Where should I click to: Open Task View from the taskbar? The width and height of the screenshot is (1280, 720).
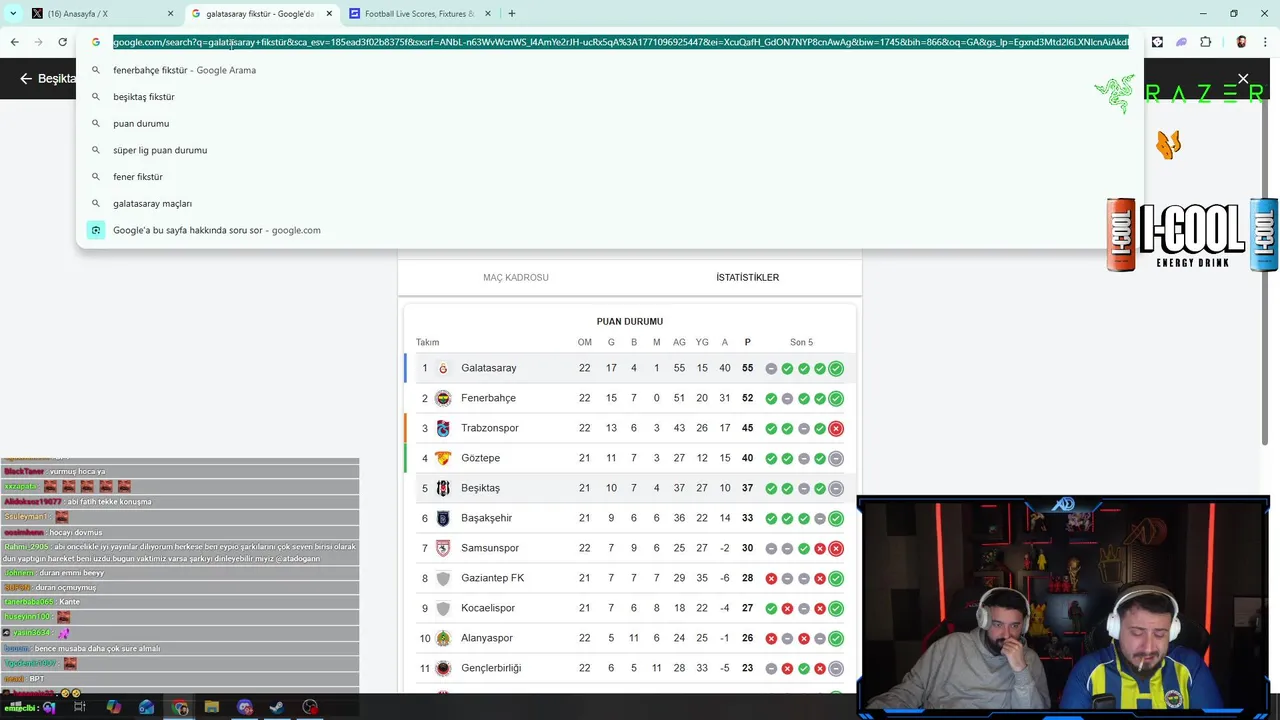click(x=80, y=707)
